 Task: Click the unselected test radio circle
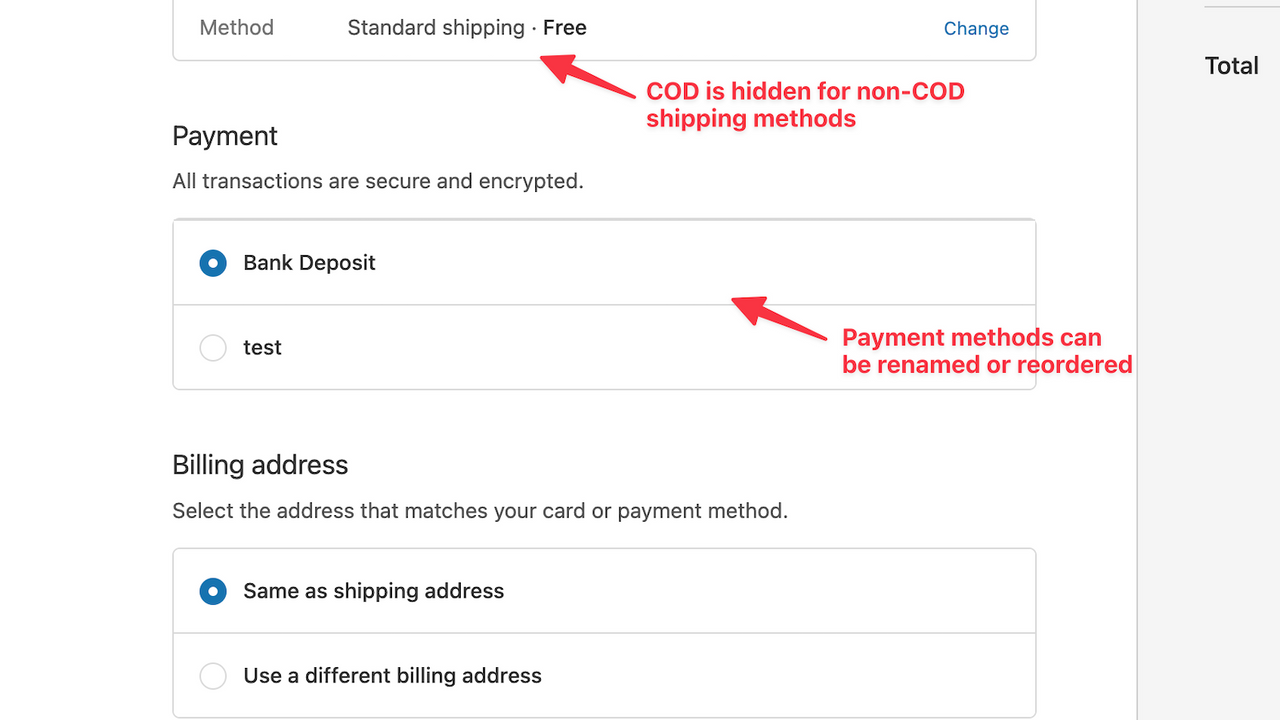pos(213,347)
